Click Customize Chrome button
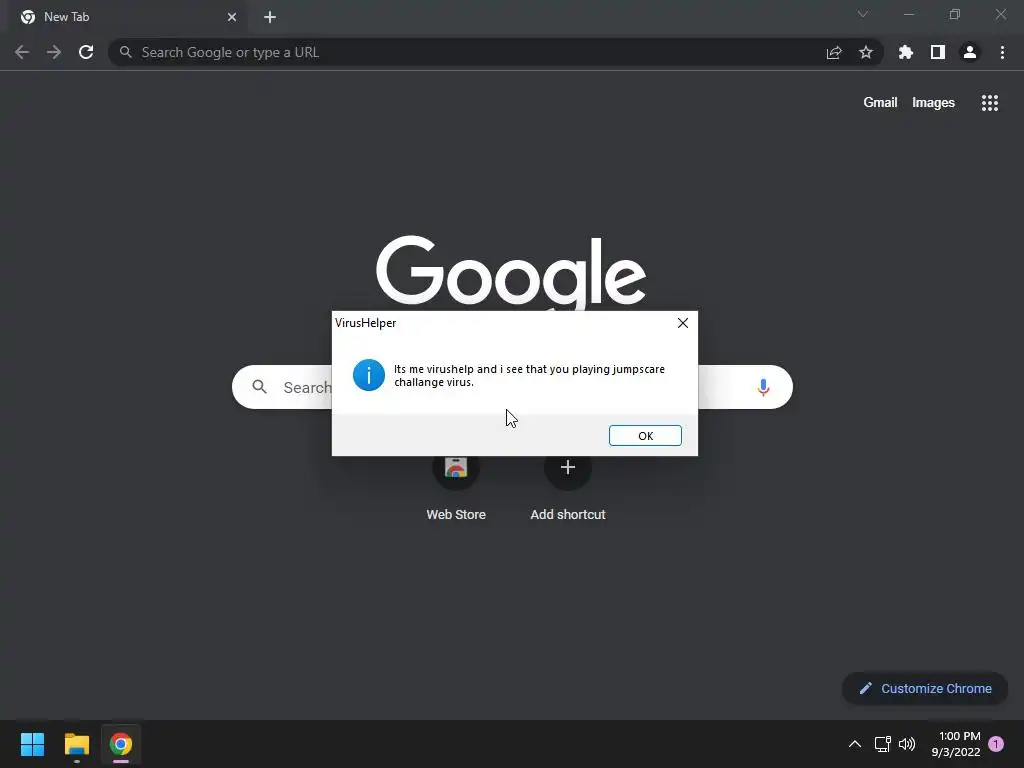The image size is (1024, 768). click(x=925, y=688)
